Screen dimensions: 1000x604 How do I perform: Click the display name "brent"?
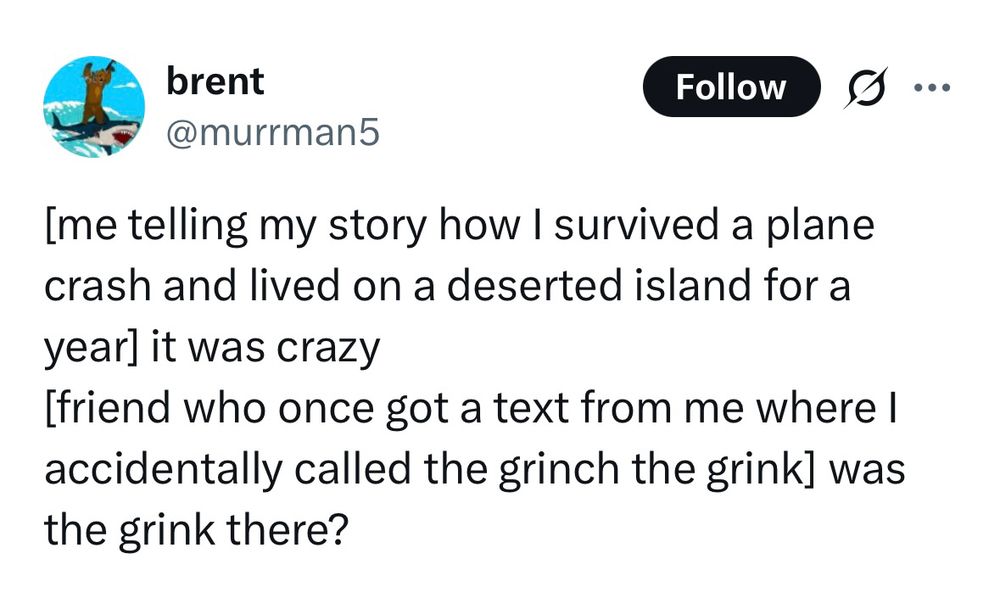coord(215,82)
